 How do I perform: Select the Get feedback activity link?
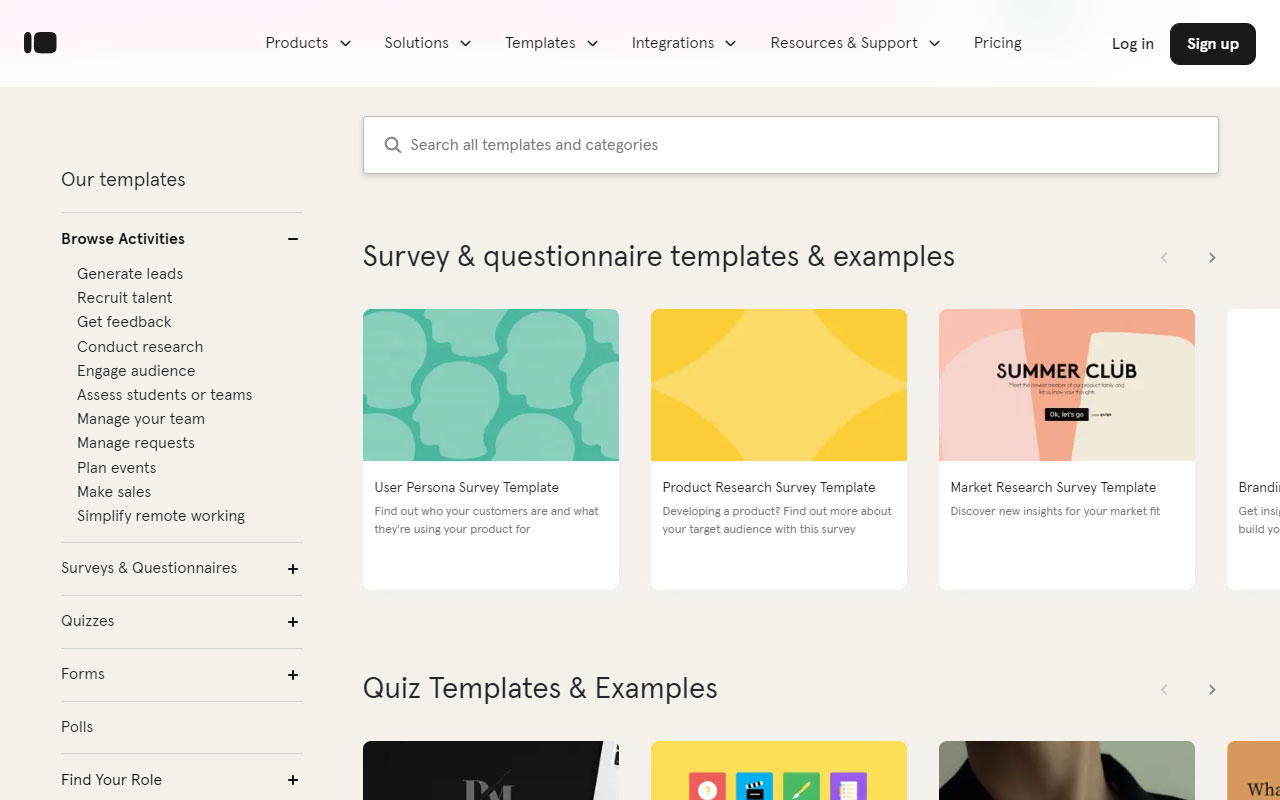123,321
